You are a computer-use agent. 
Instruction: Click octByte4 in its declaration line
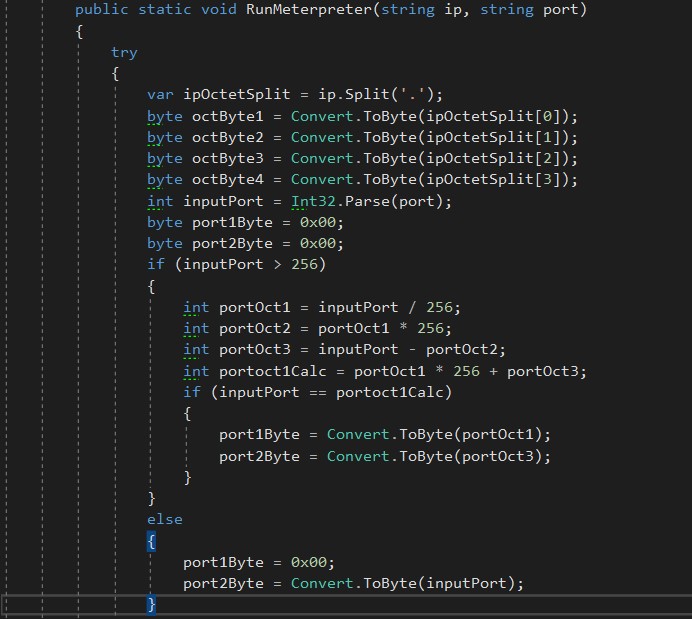227,180
